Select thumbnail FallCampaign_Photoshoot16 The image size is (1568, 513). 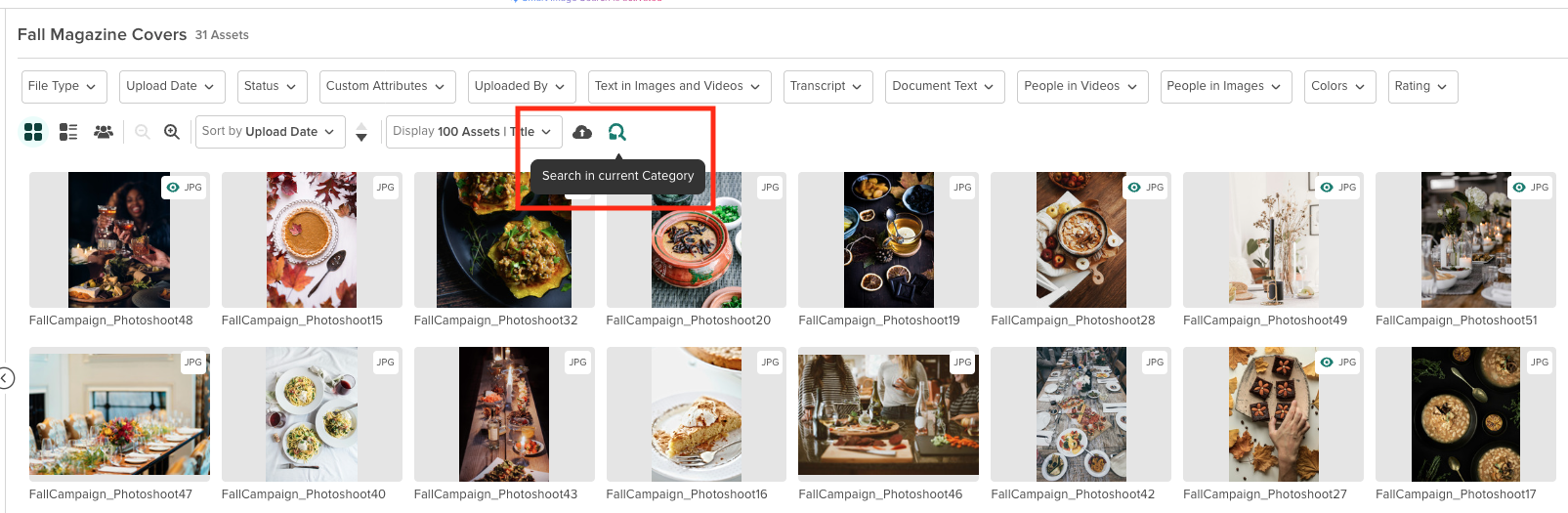tap(697, 414)
